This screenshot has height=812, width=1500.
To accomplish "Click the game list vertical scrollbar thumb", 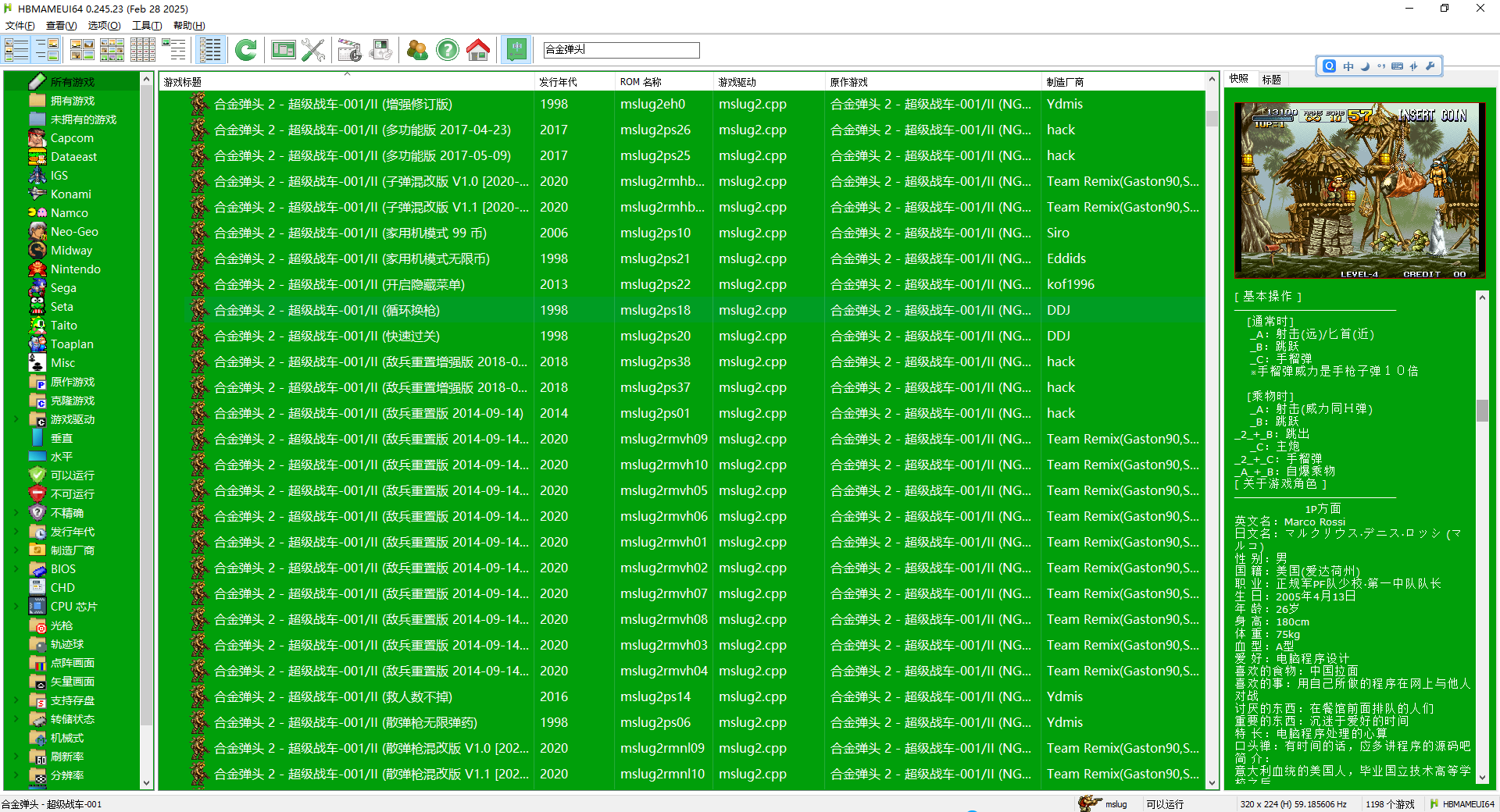I will 1212,118.
